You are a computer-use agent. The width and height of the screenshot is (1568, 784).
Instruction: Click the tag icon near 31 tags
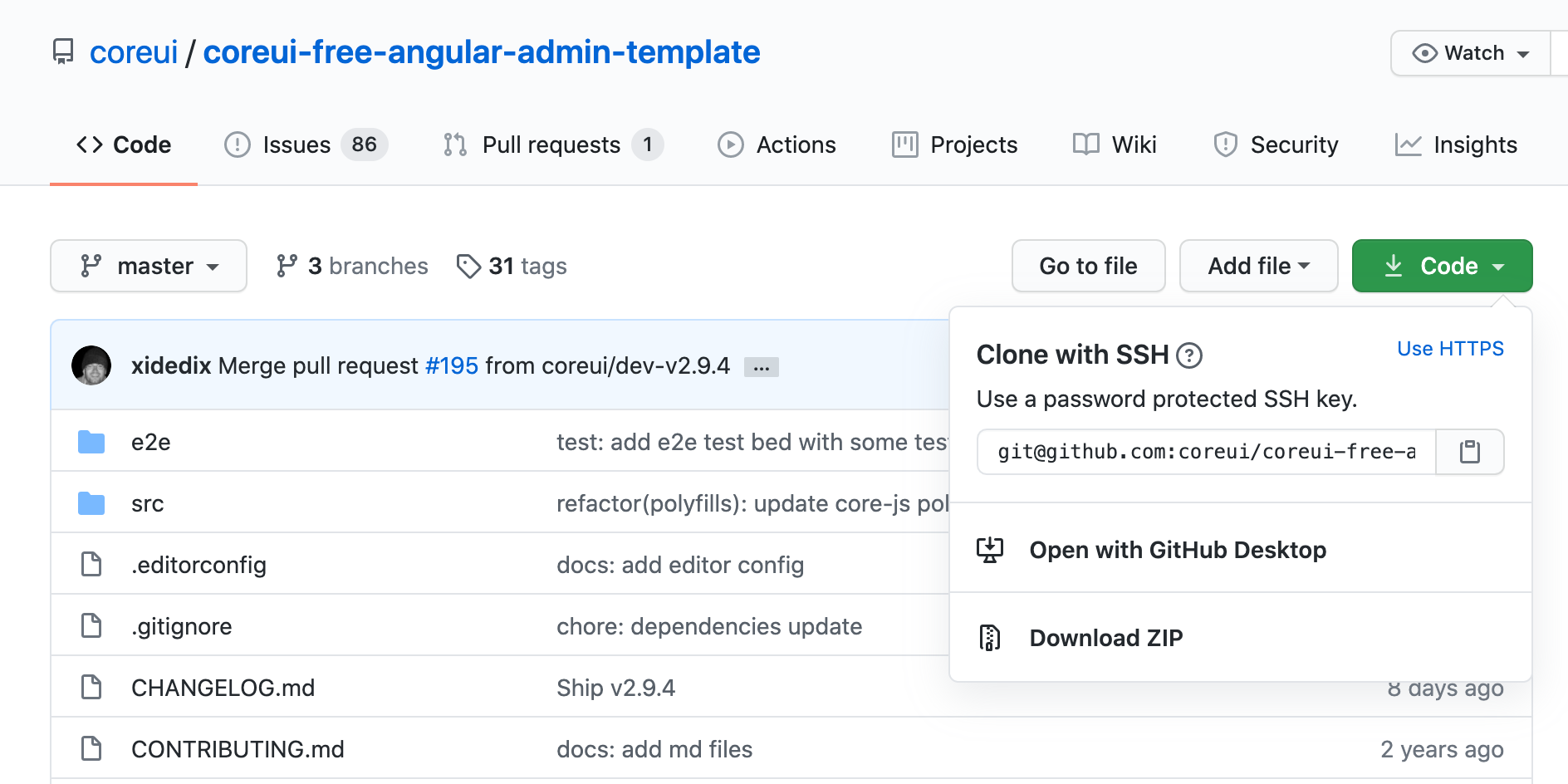468,266
